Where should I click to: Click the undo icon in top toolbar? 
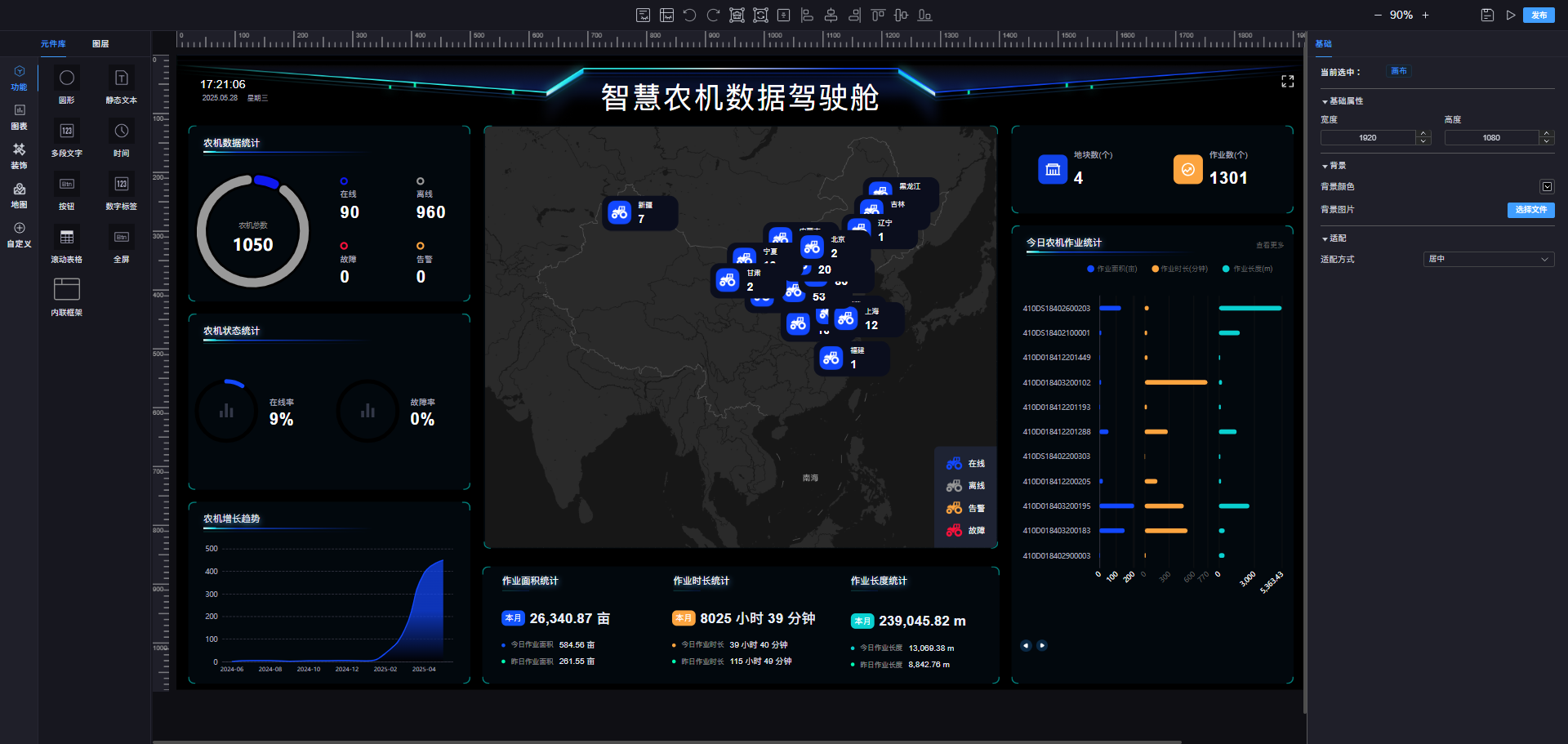(x=690, y=15)
